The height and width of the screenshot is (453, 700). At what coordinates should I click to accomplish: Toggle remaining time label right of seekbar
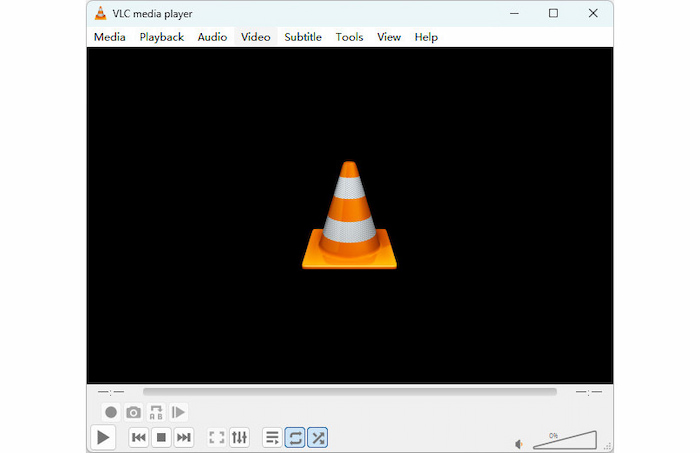[x=589, y=392]
